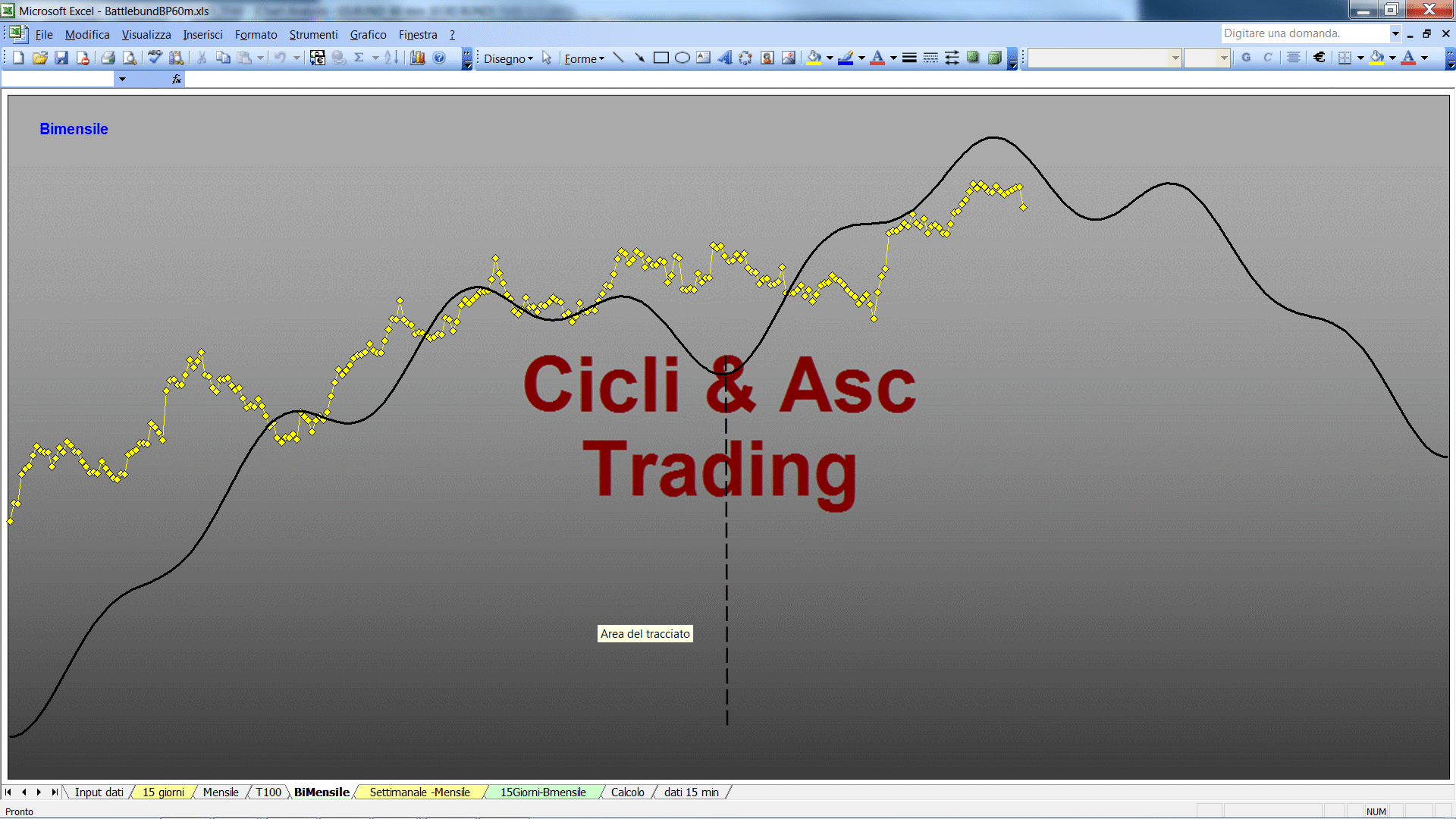Sort ascending with the A-Z icon
The image size is (1456, 819).
(391, 58)
